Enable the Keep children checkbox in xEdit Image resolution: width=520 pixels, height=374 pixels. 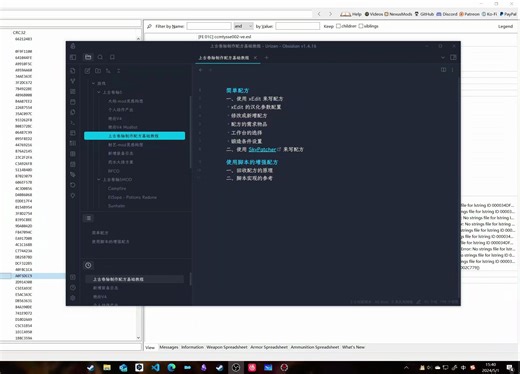338,26
